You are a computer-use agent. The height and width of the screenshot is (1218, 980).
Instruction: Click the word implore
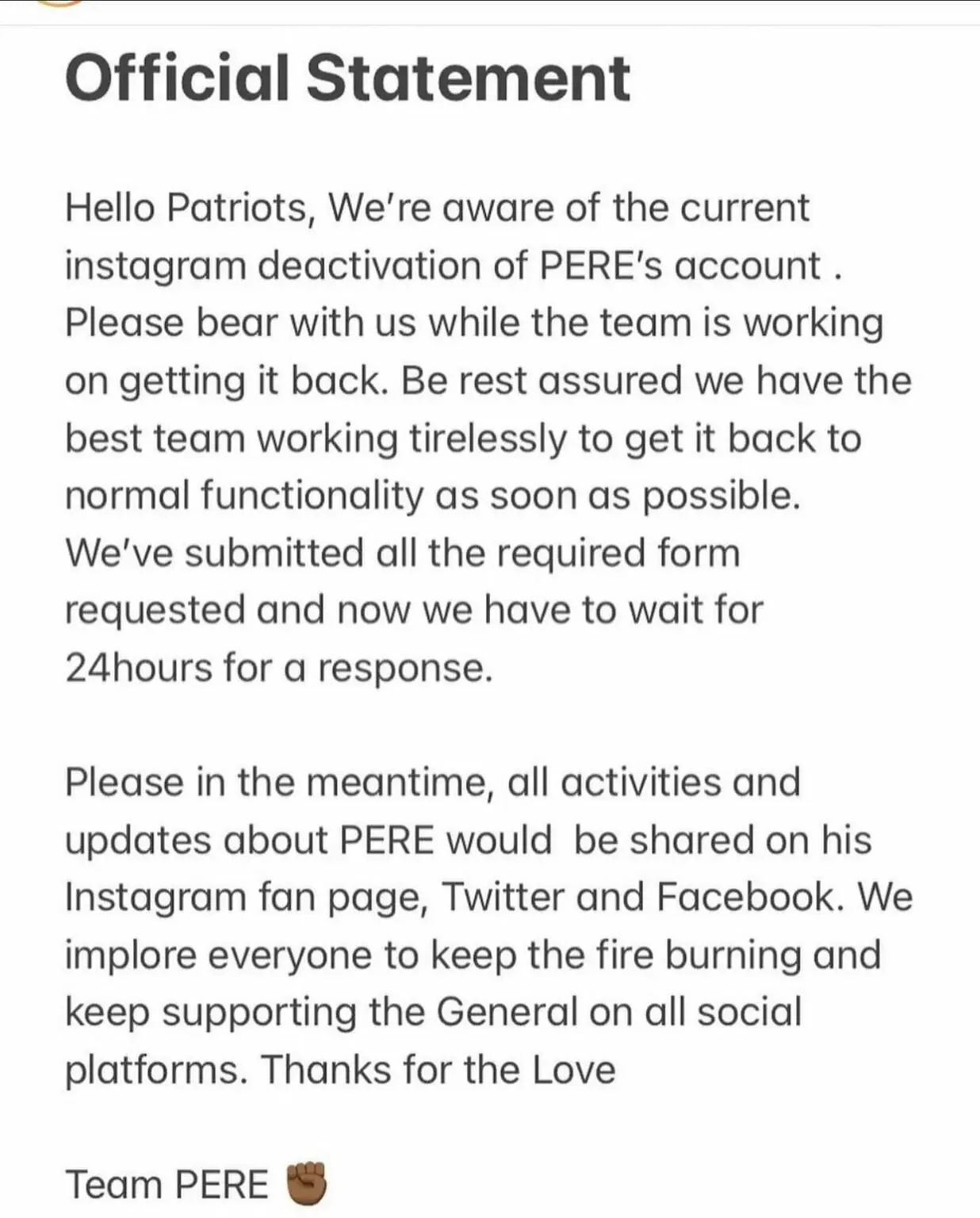131,955
